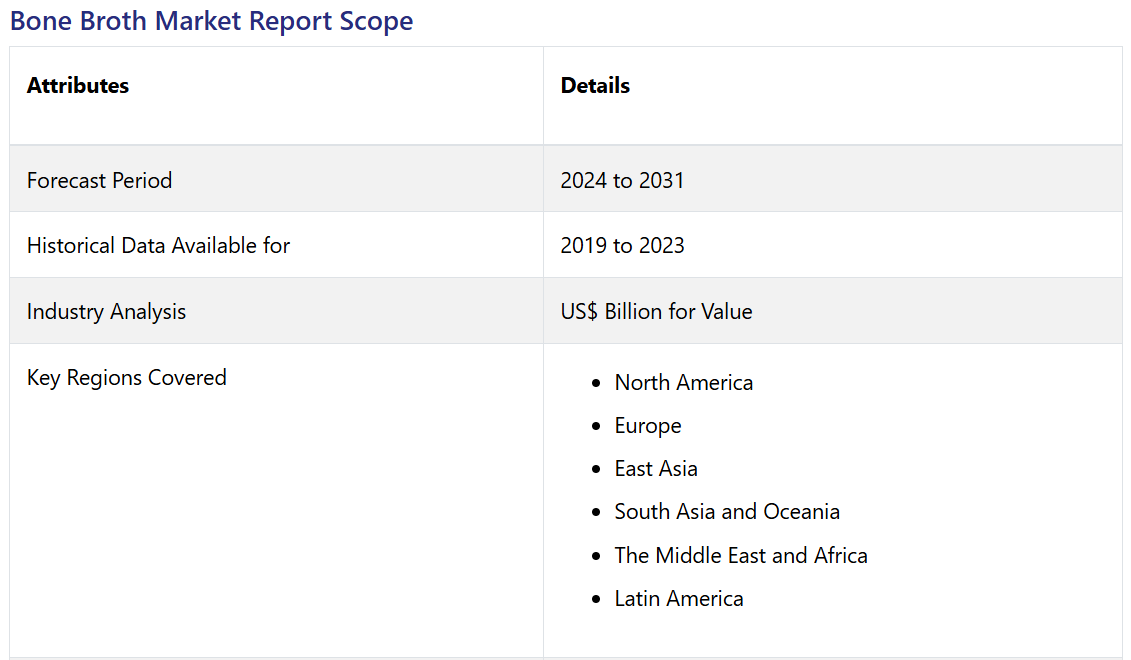
Task: Click South Asia and Oceania list item
Action: 727,511
